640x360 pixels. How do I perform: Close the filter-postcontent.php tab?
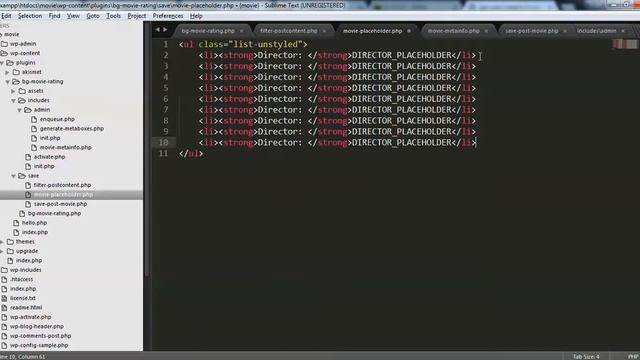[324, 31]
